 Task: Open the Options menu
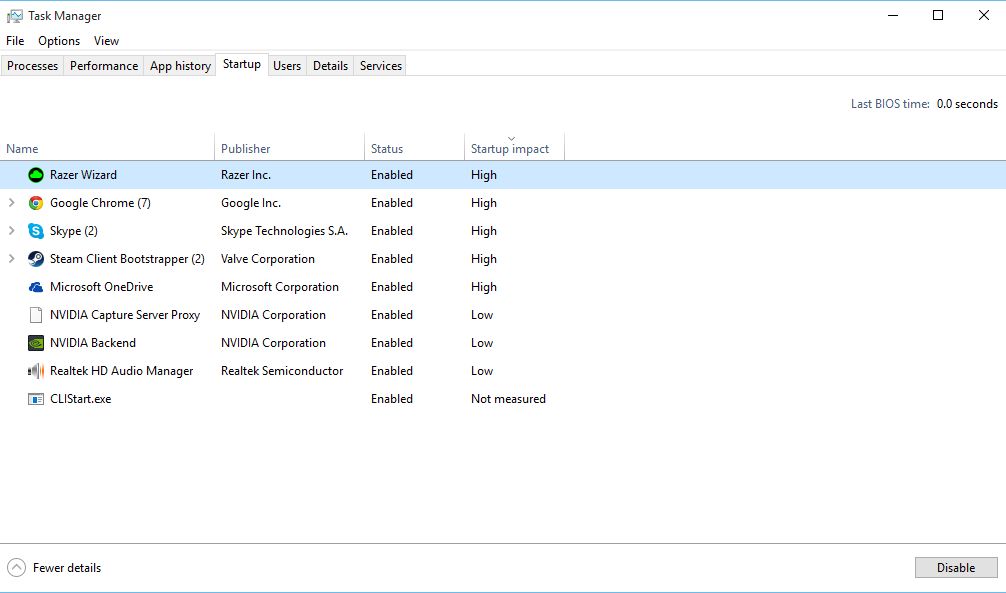pos(58,40)
